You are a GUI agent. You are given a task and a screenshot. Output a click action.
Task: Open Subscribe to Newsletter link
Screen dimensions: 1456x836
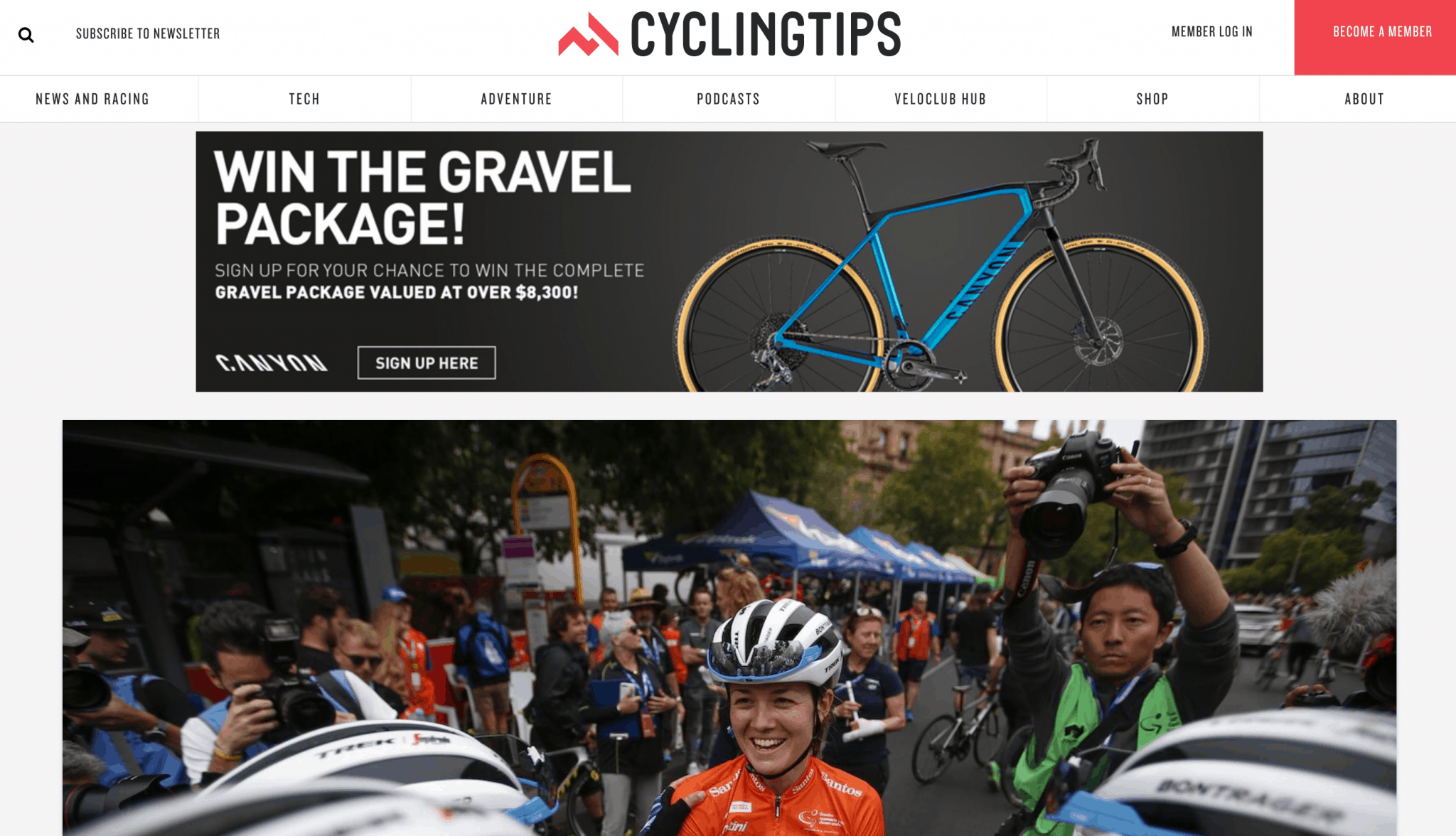(148, 33)
